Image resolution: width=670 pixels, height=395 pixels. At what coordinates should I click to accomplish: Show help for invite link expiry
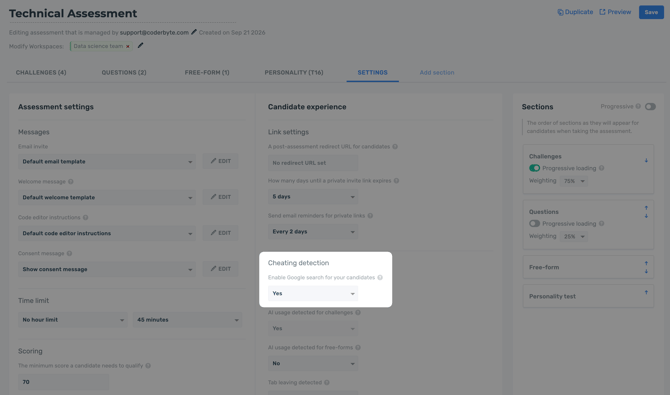[x=397, y=181]
